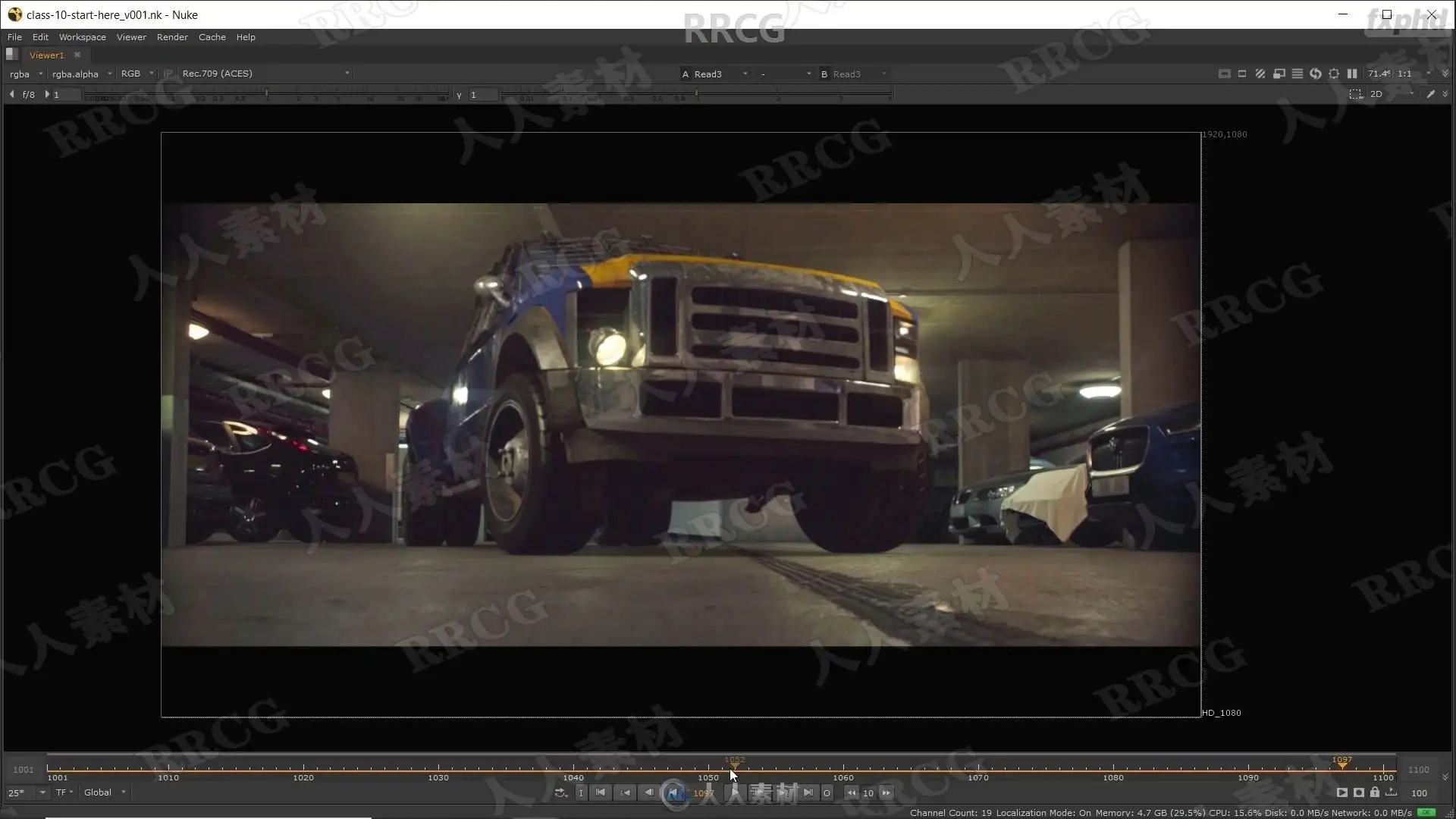Open the File menu
This screenshot has width=1456, height=819.
[14, 37]
